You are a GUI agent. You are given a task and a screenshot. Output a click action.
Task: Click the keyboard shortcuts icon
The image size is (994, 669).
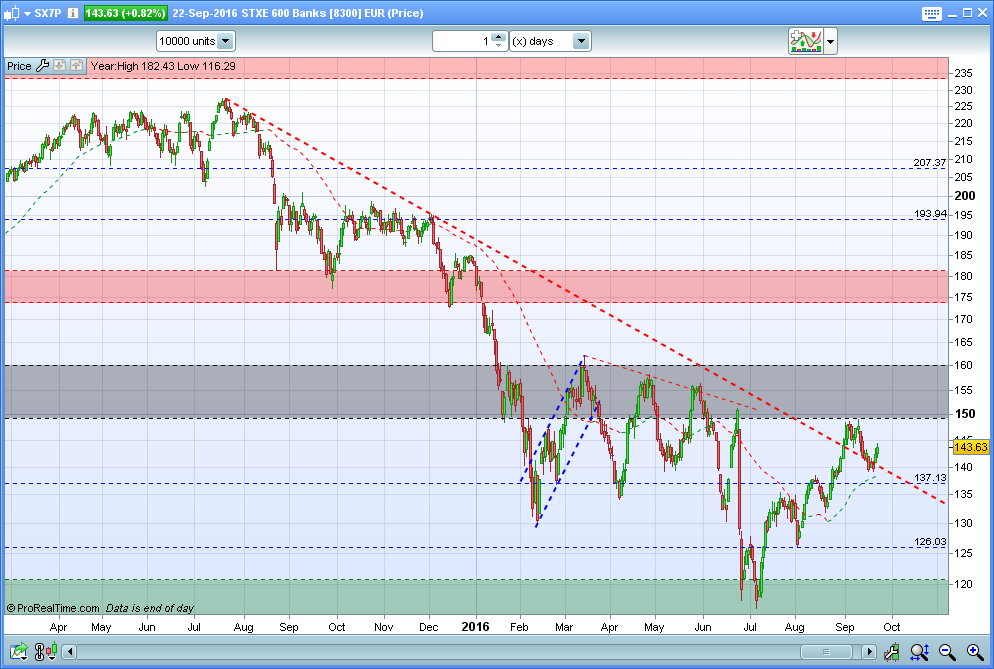coord(931,13)
